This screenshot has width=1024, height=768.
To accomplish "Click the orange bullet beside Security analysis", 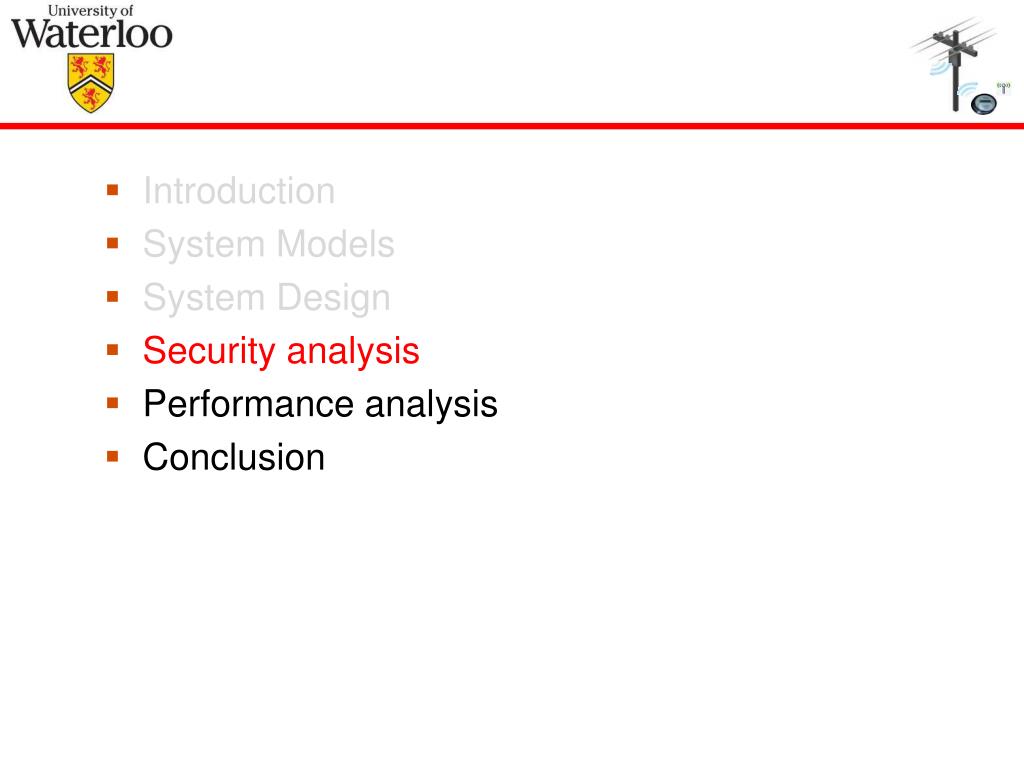I will pos(112,350).
